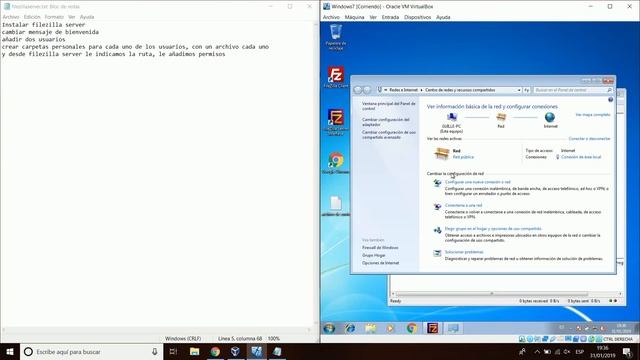Open Notepad Archivo menu
The width and height of the screenshot is (640, 360).
[11, 17]
